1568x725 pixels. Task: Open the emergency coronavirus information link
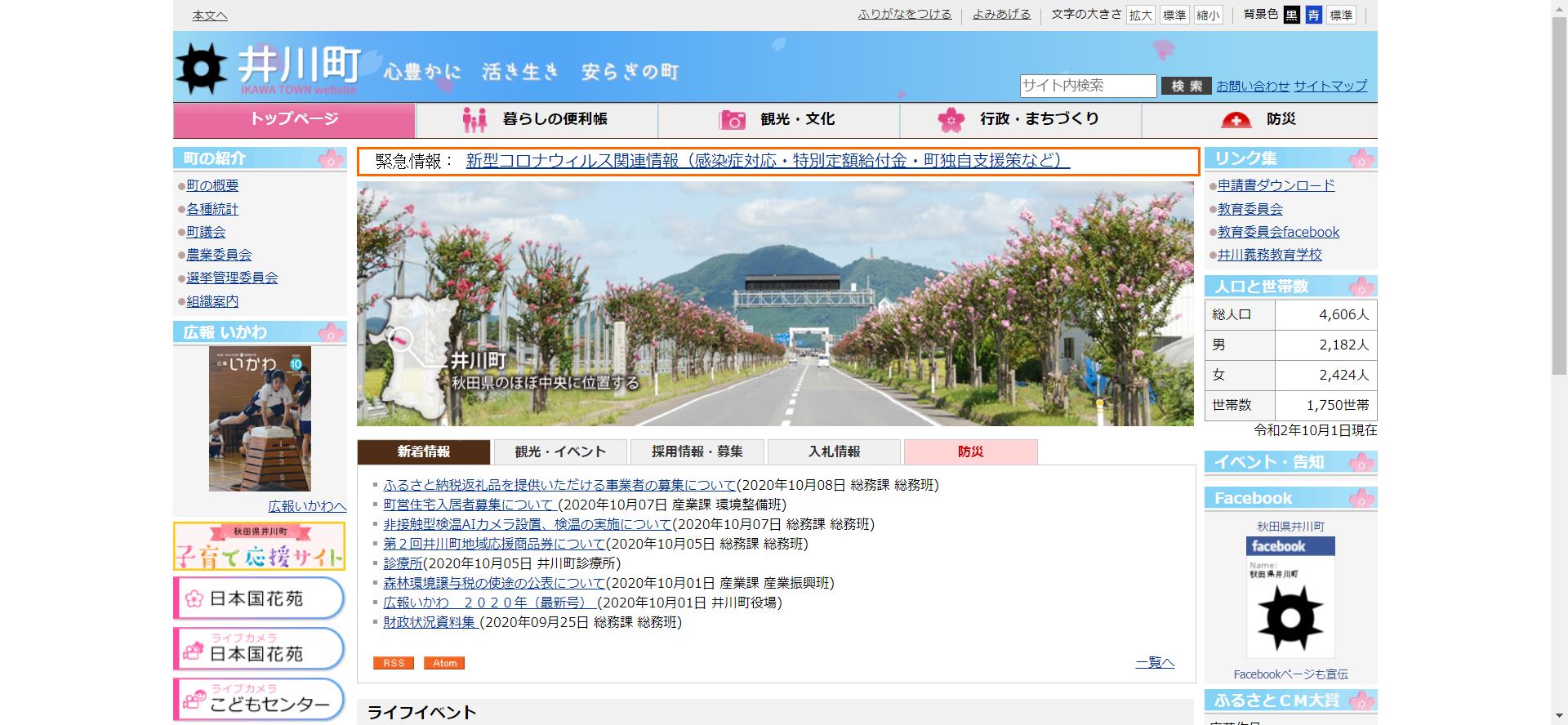click(767, 161)
